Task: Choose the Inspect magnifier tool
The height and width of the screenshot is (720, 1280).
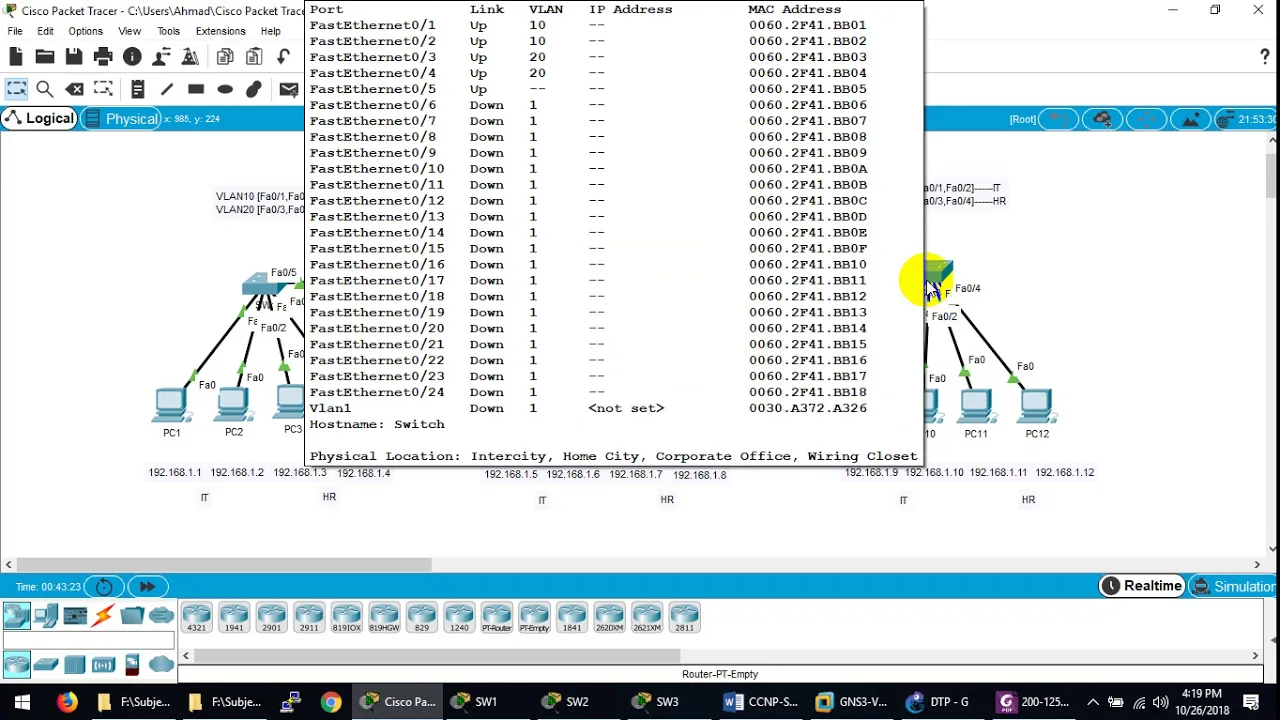Action: [x=45, y=90]
